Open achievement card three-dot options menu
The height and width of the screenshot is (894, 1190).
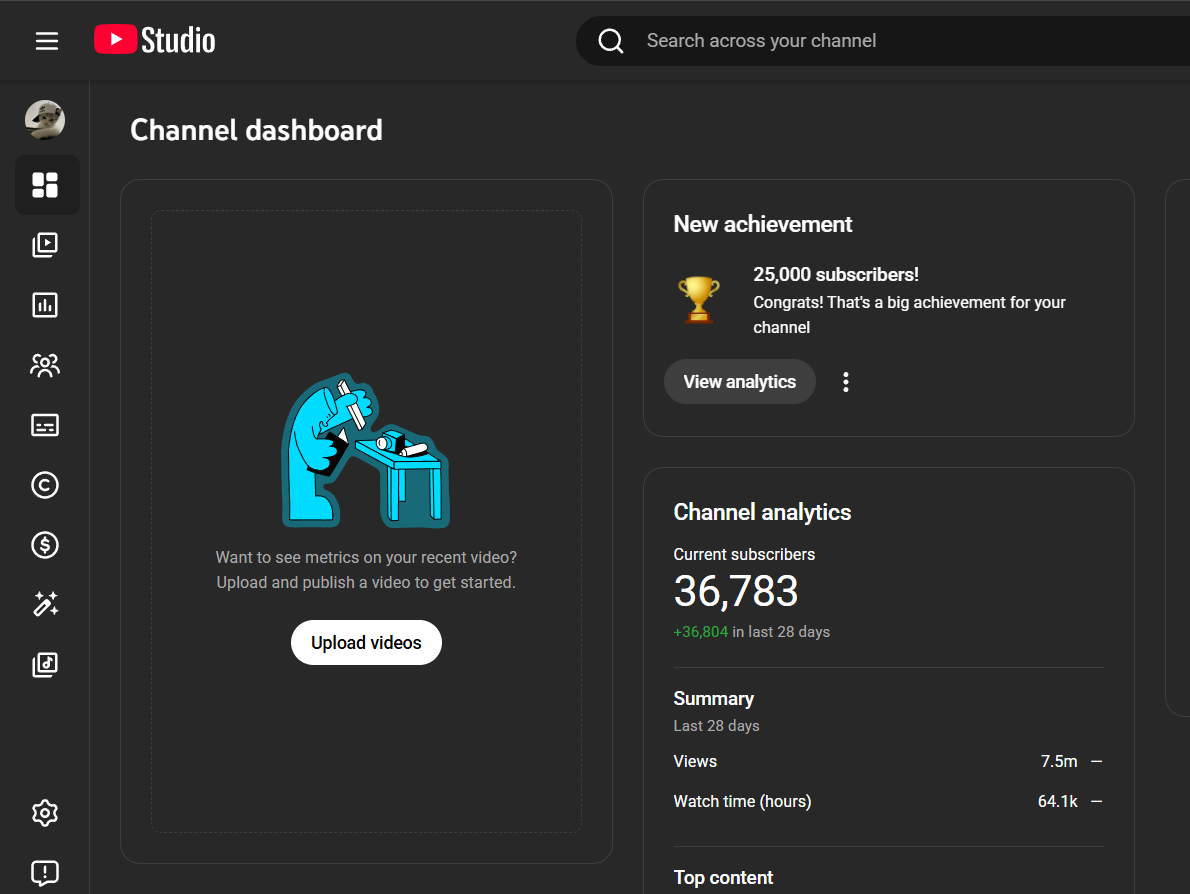[x=846, y=382]
